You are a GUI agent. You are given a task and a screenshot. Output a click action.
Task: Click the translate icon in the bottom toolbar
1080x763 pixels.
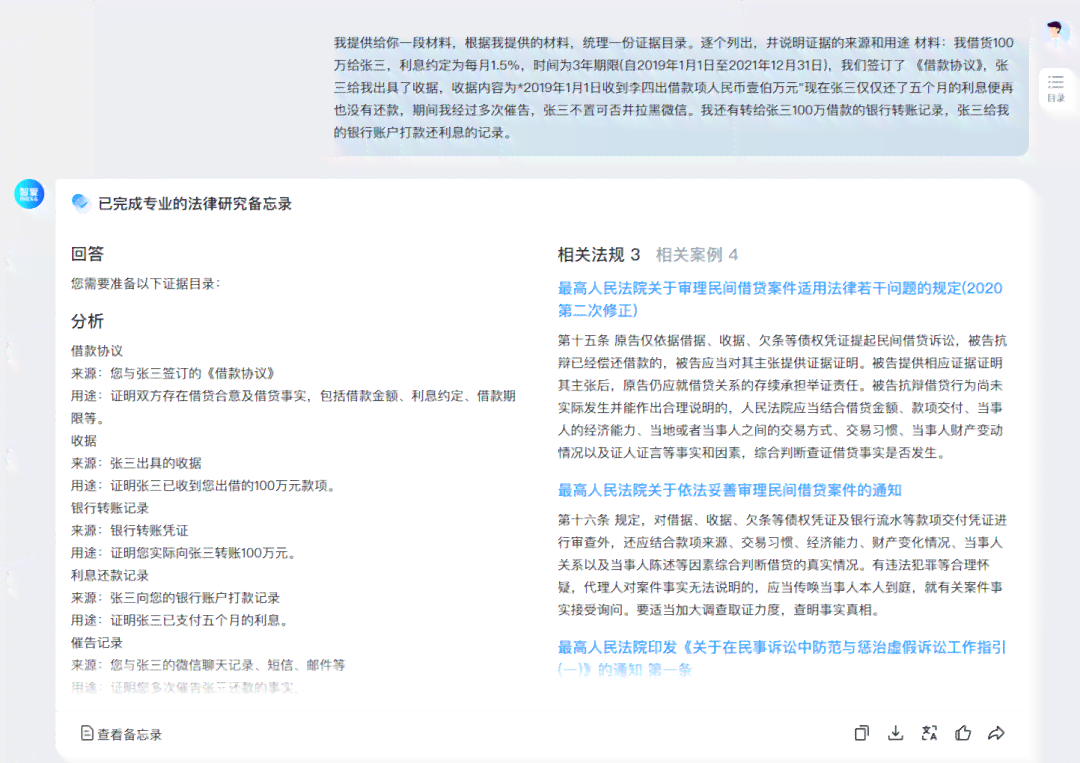[929, 733]
